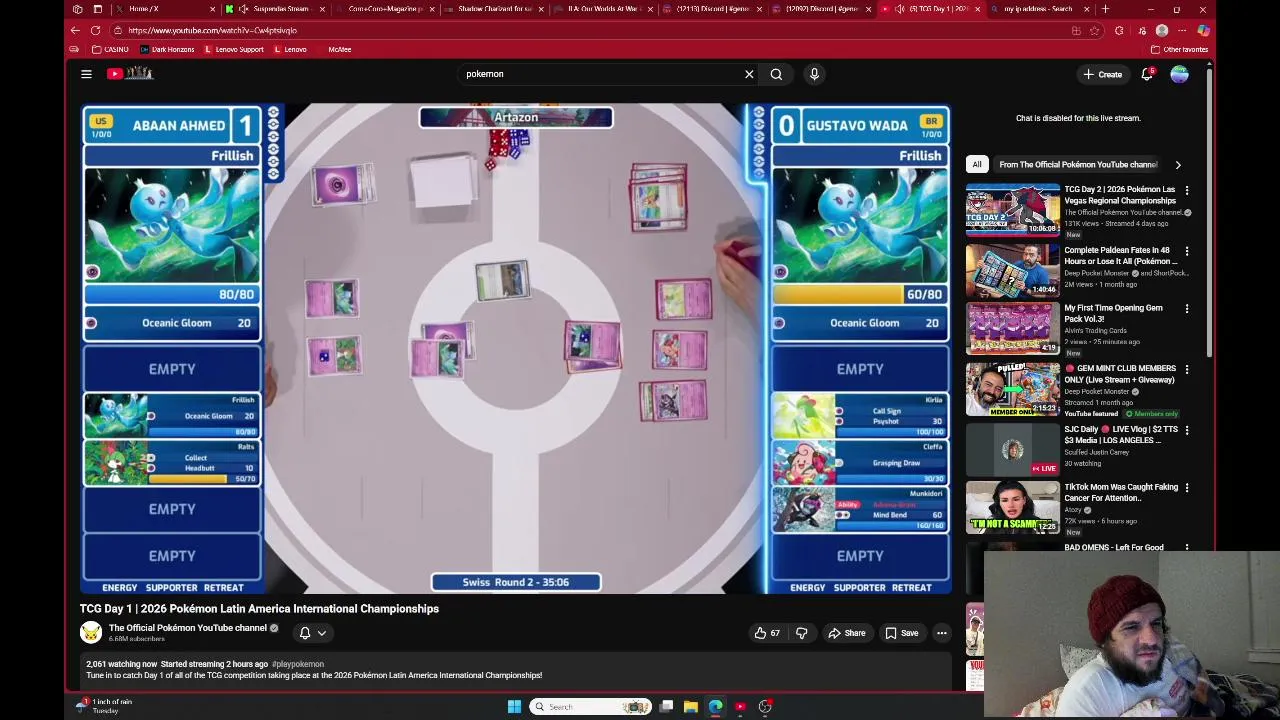Click the Create button

click(x=1102, y=74)
